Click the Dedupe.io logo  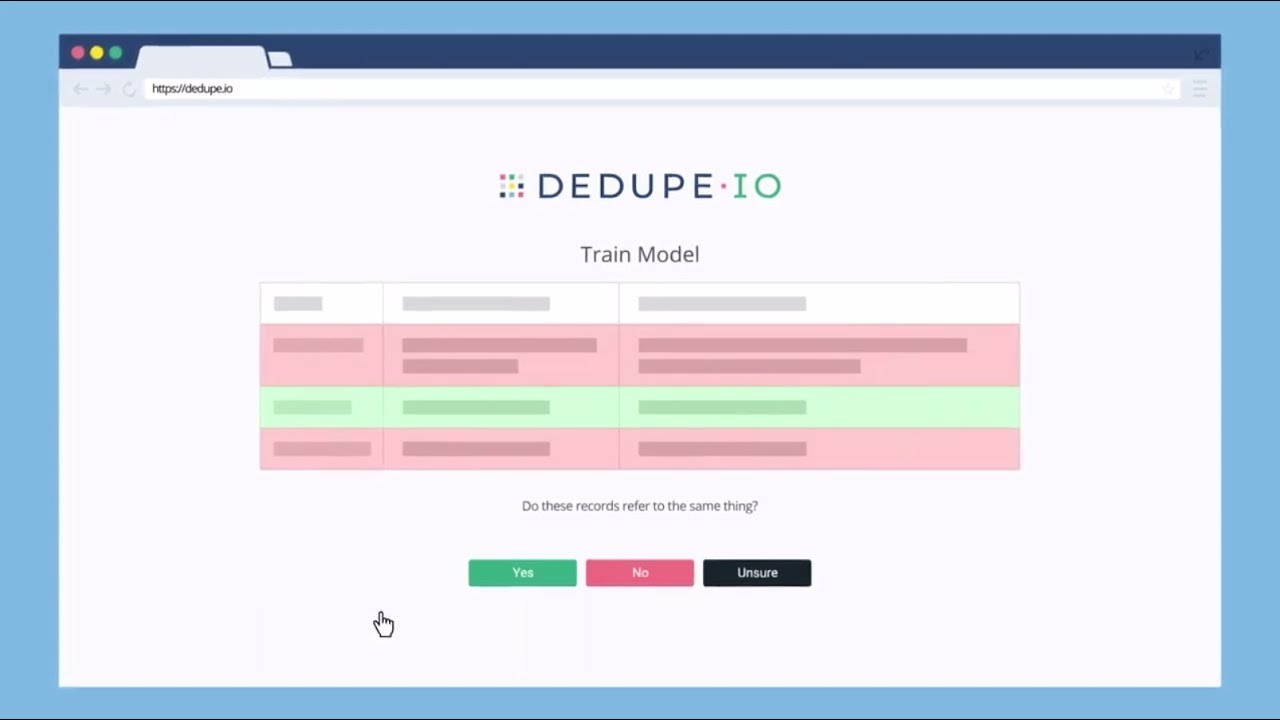pyautogui.click(x=640, y=186)
